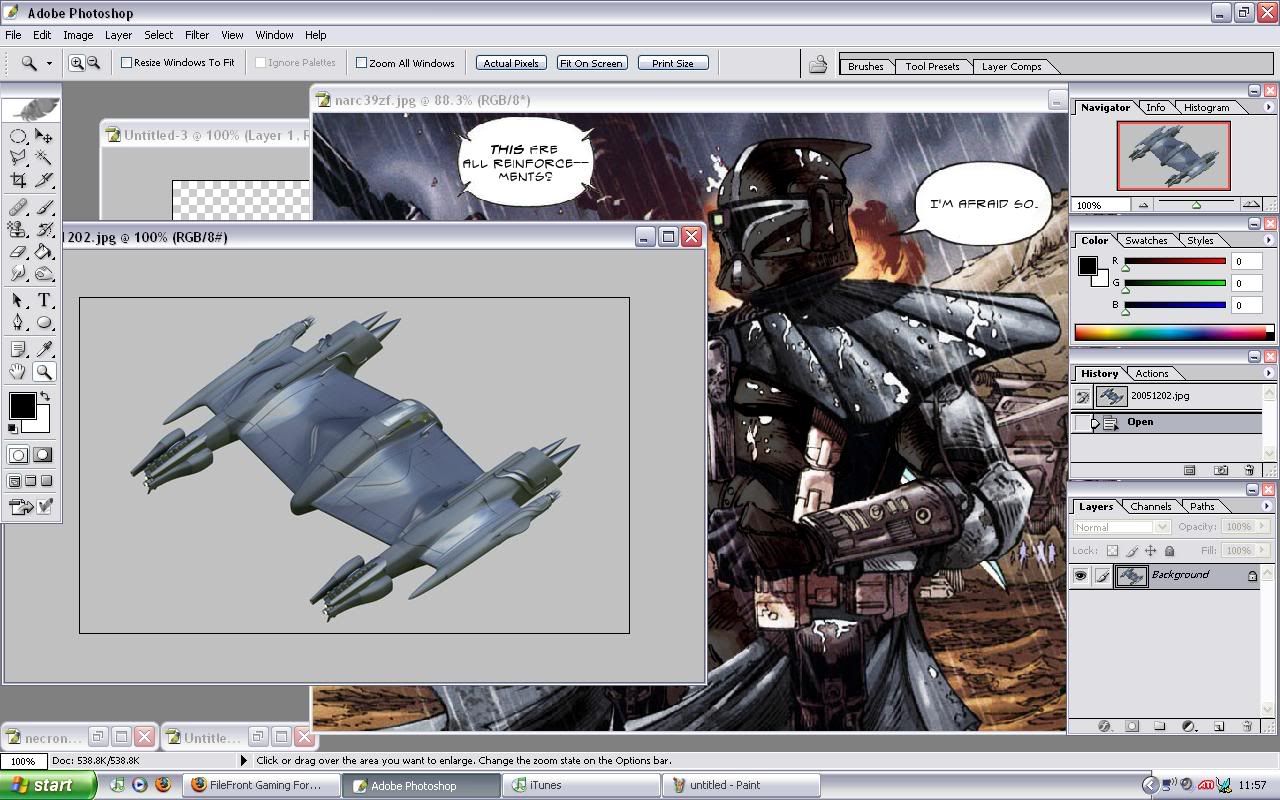Open the Image menu

[x=78, y=35]
